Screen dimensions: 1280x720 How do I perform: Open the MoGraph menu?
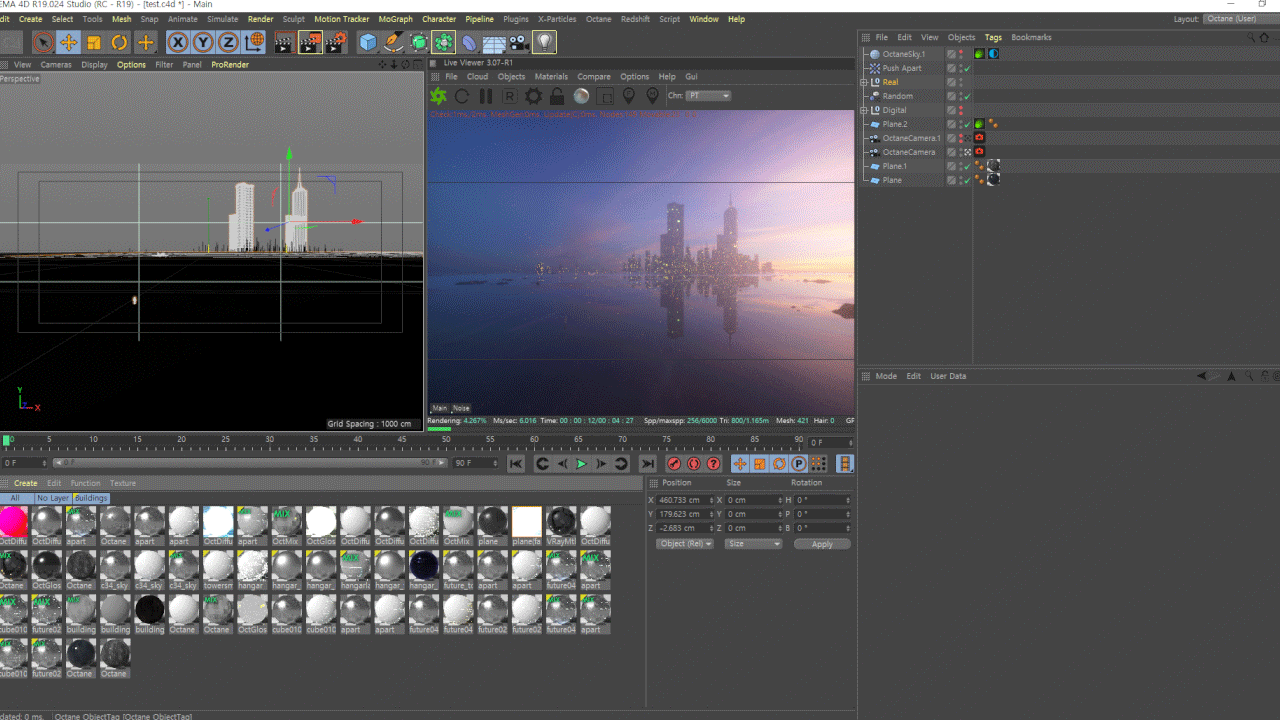pyautogui.click(x=395, y=19)
